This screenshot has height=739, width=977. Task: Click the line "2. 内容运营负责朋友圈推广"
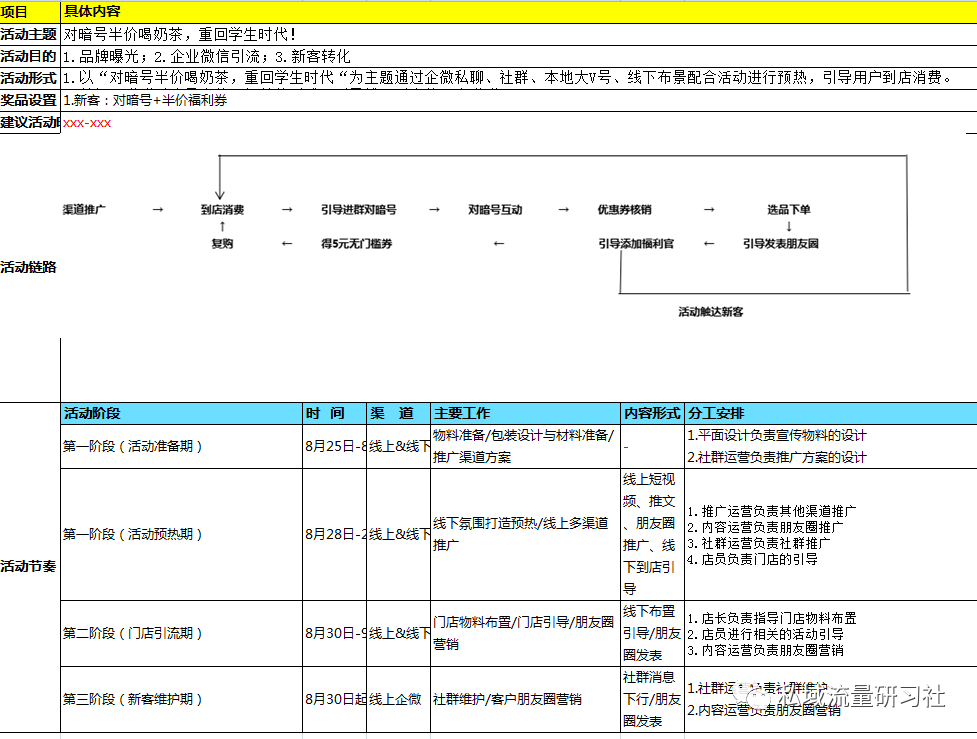(765, 528)
